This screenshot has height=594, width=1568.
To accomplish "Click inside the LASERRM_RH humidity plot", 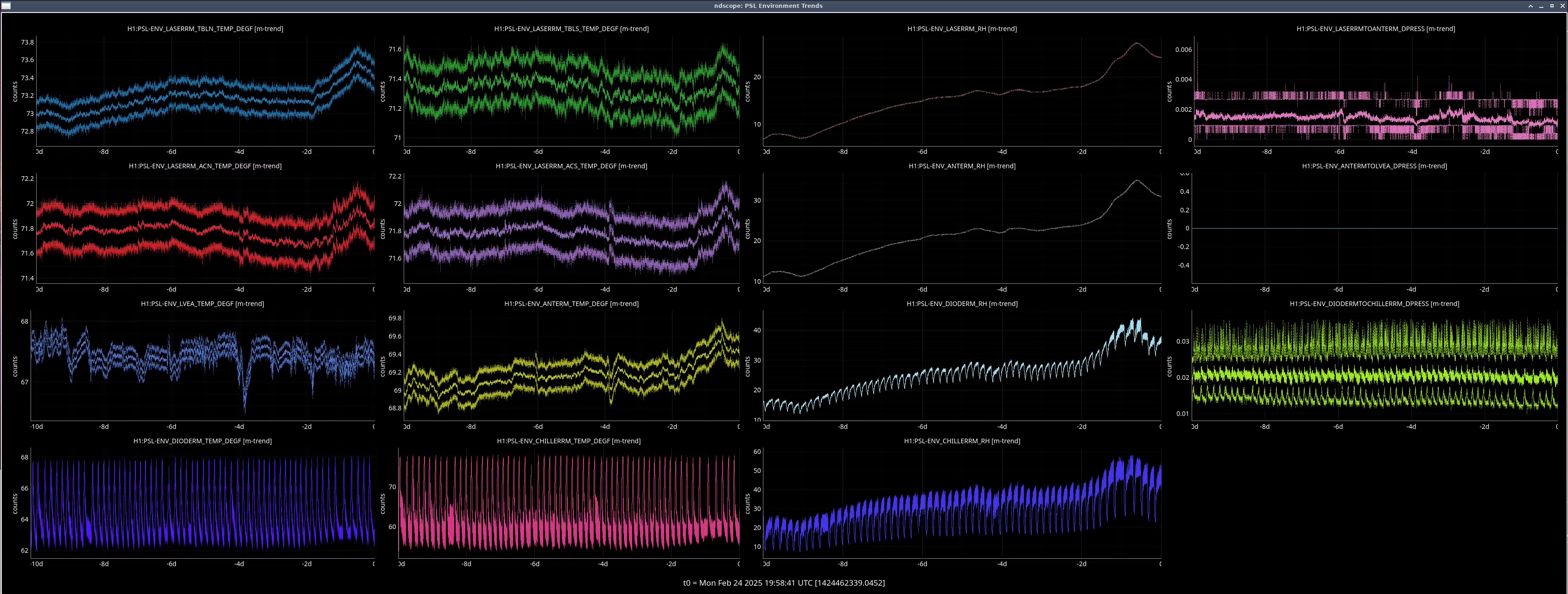I will [962, 91].
